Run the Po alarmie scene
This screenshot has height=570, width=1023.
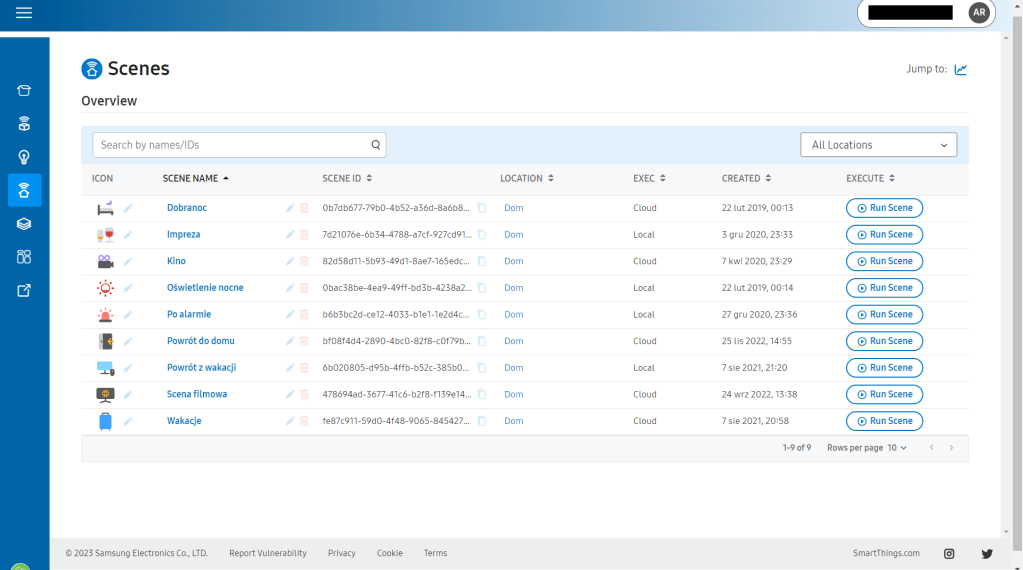(x=884, y=315)
